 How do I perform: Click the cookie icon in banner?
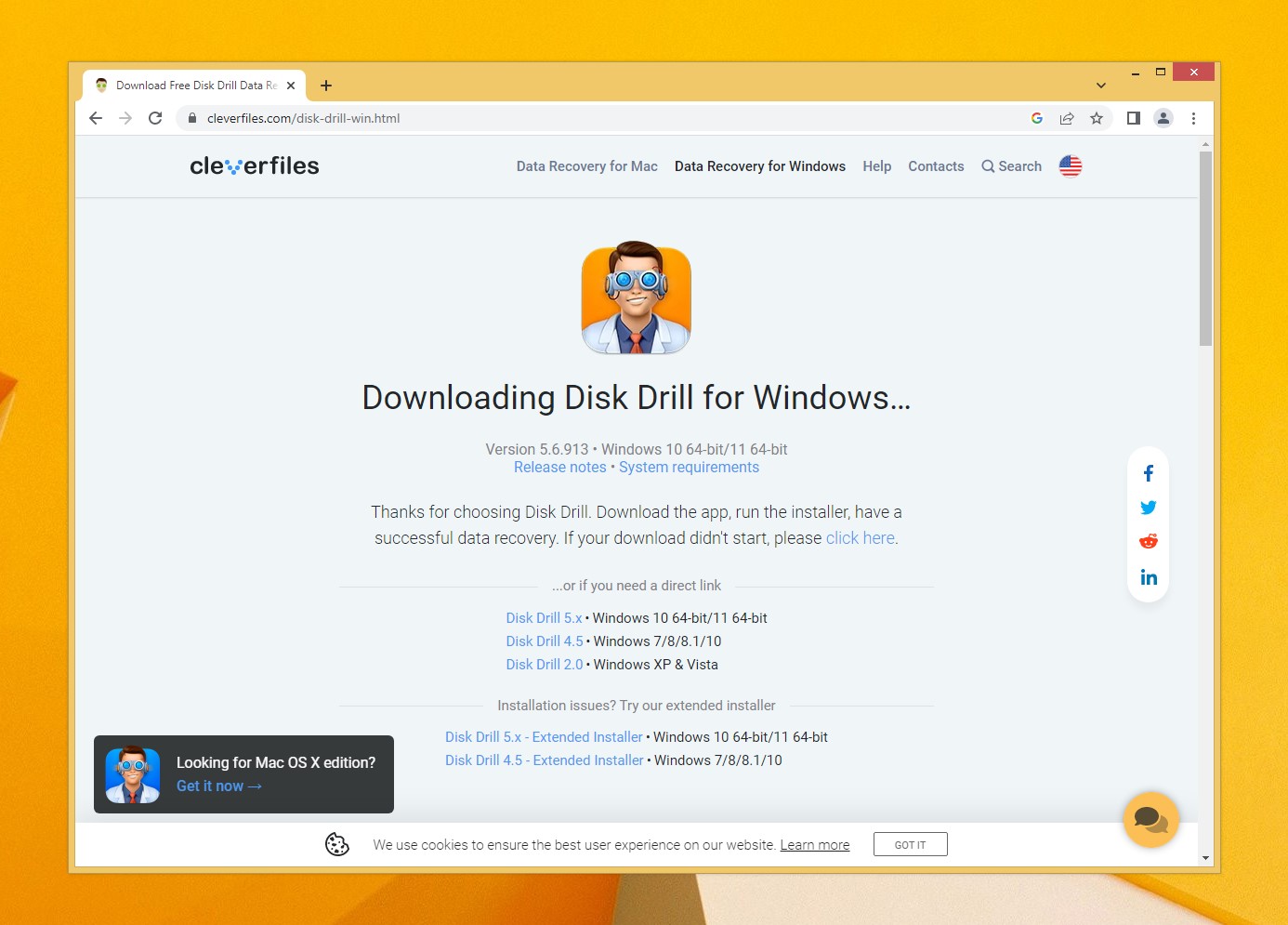(x=337, y=844)
